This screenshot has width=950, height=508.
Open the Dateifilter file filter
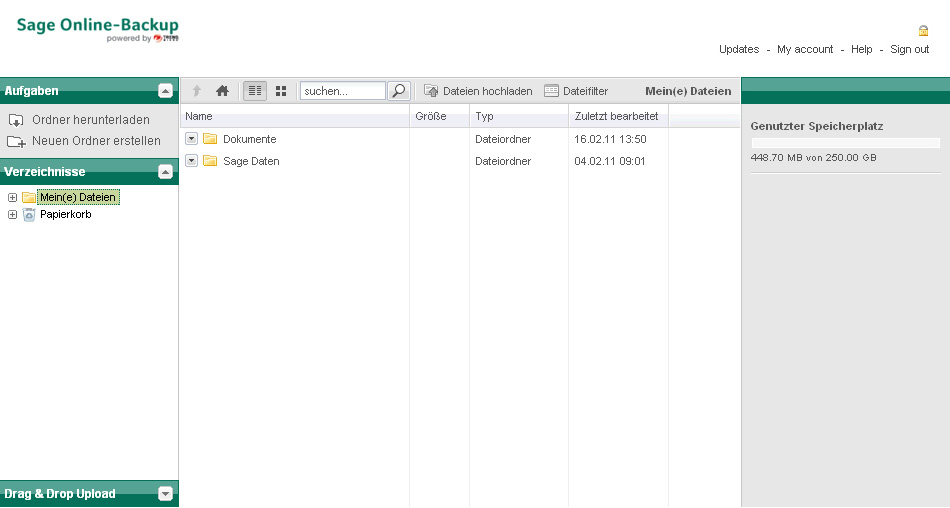pos(576,91)
